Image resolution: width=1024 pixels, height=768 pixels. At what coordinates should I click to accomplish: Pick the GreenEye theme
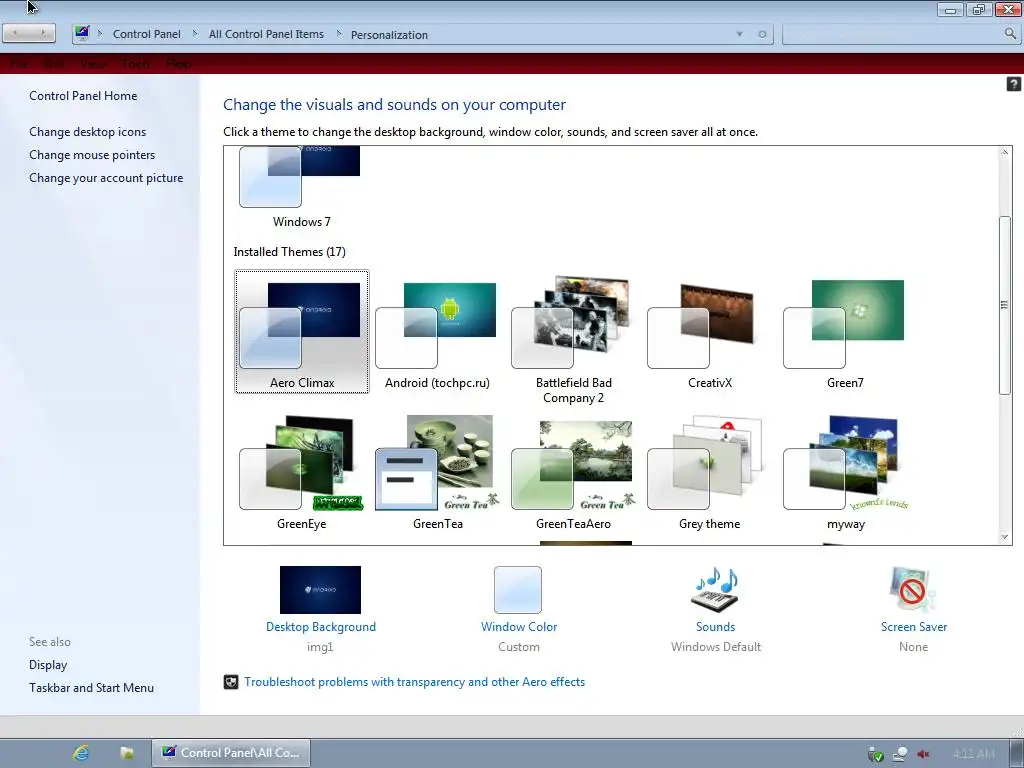(302, 473)
